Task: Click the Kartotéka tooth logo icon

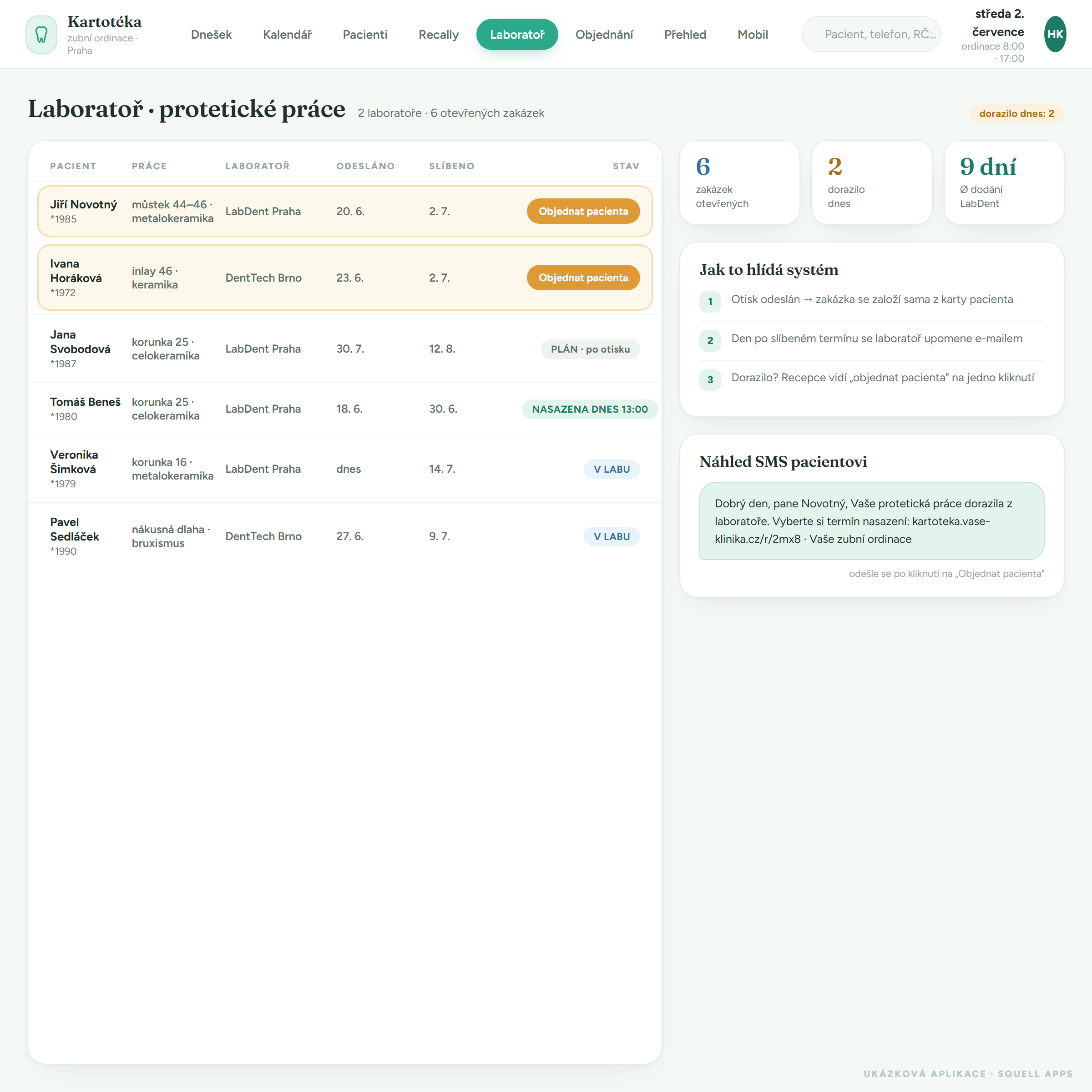Action: (41, 35)
